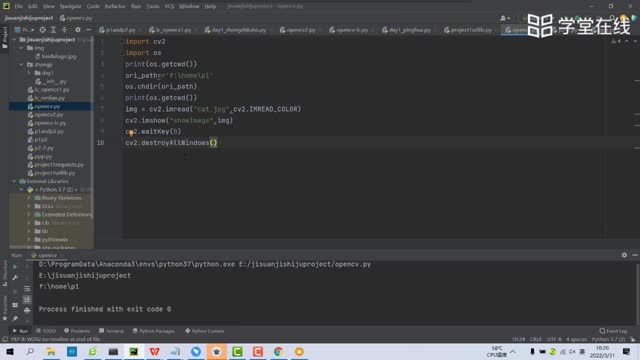Click the collapse all icon in Project toolbar
The image size is (640, 360).
click(64, 30)
